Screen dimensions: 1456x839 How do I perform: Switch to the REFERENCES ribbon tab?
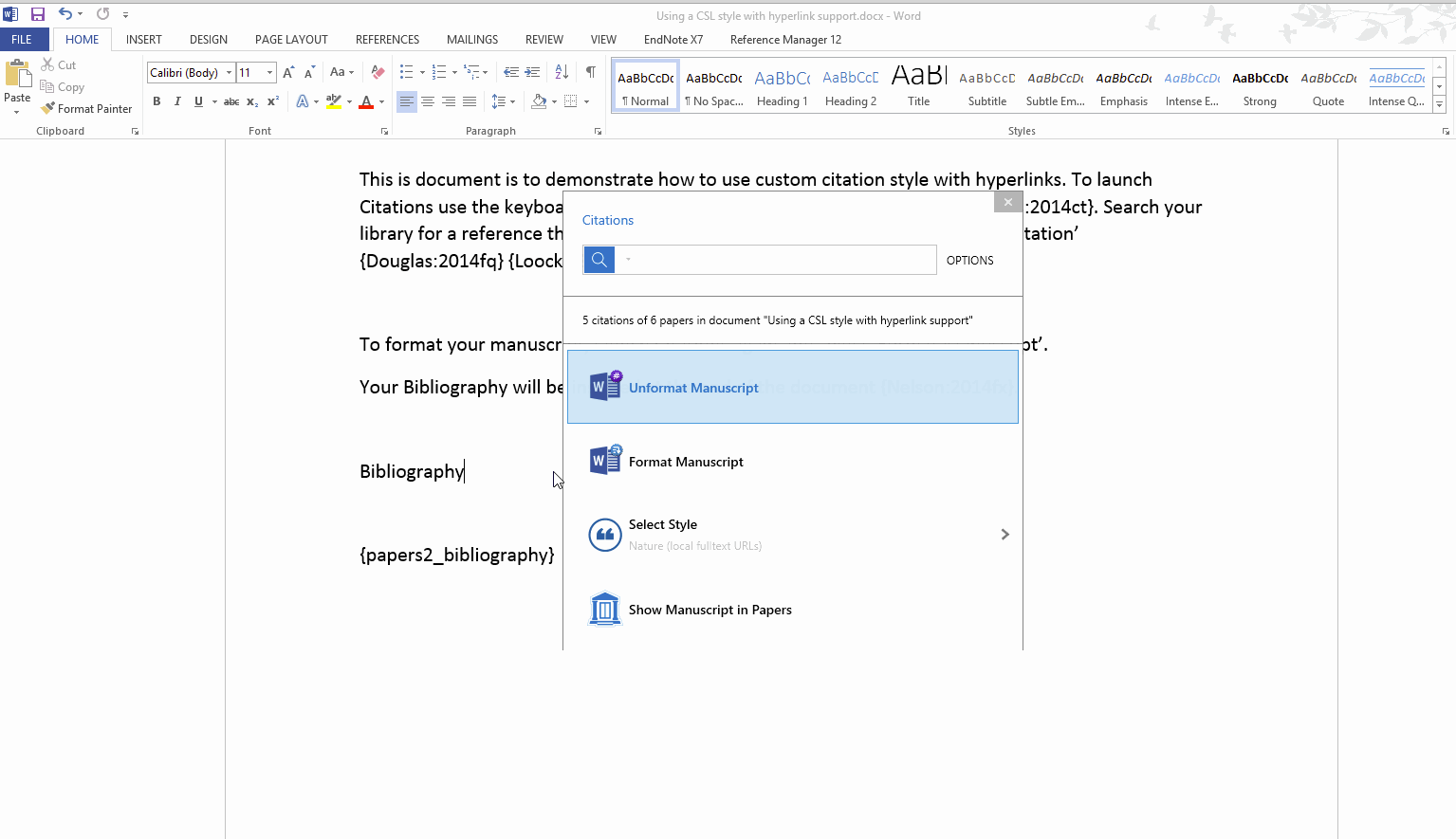tap(386, 39)
